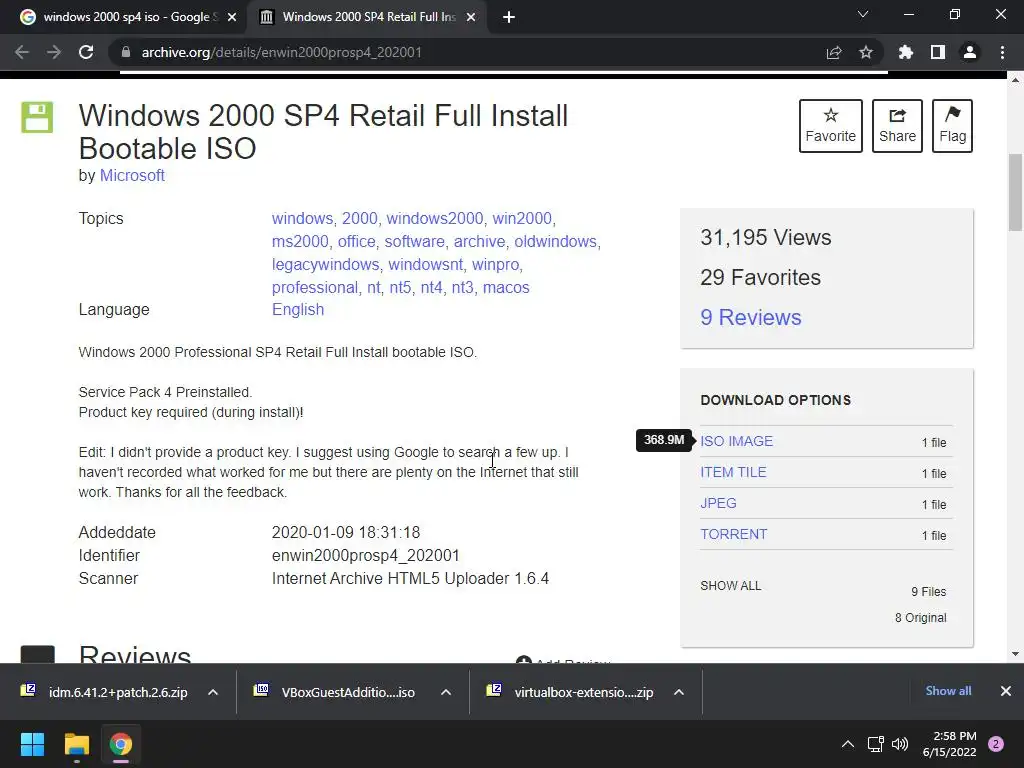
Task: Open the software topic link
Action: (414, 242)
